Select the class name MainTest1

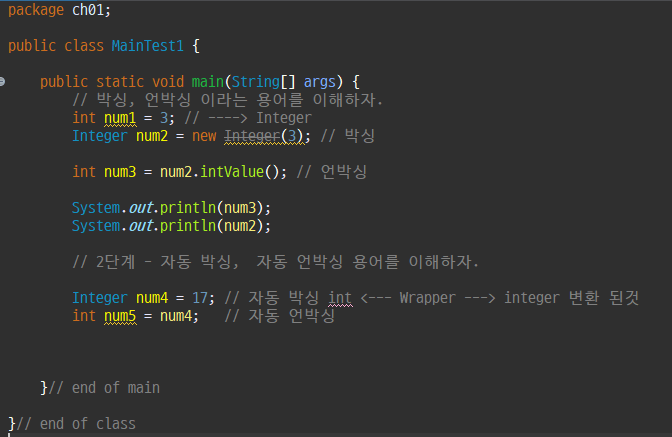pos(147,46)
